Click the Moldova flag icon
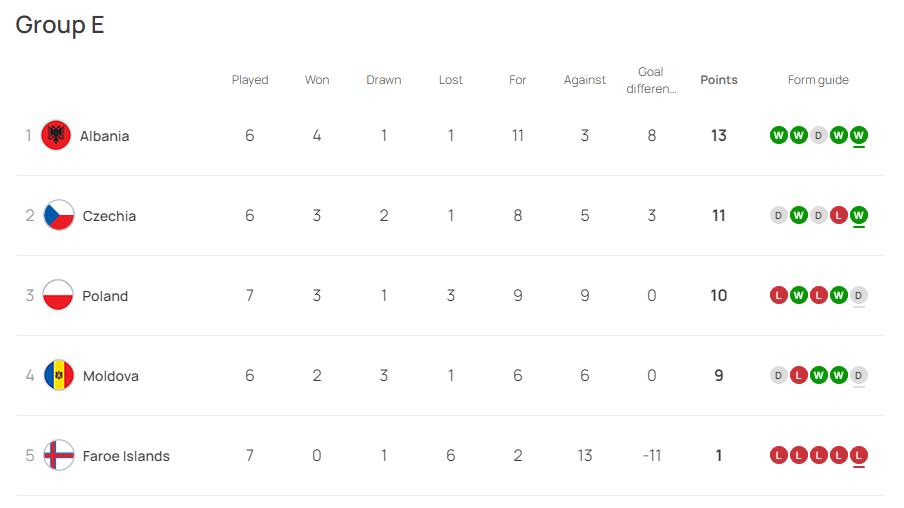The height and width of the screenshot is (508, 904). [x=59, y=375]
